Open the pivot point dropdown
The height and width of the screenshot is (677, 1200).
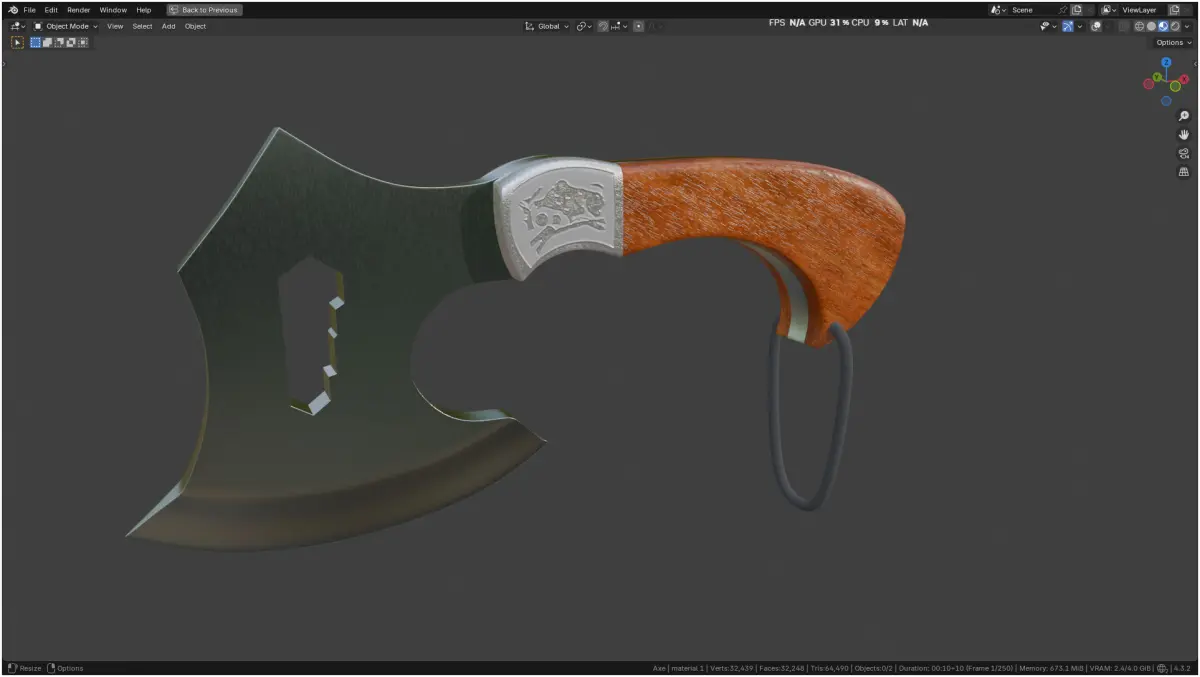tap(584, 26)
